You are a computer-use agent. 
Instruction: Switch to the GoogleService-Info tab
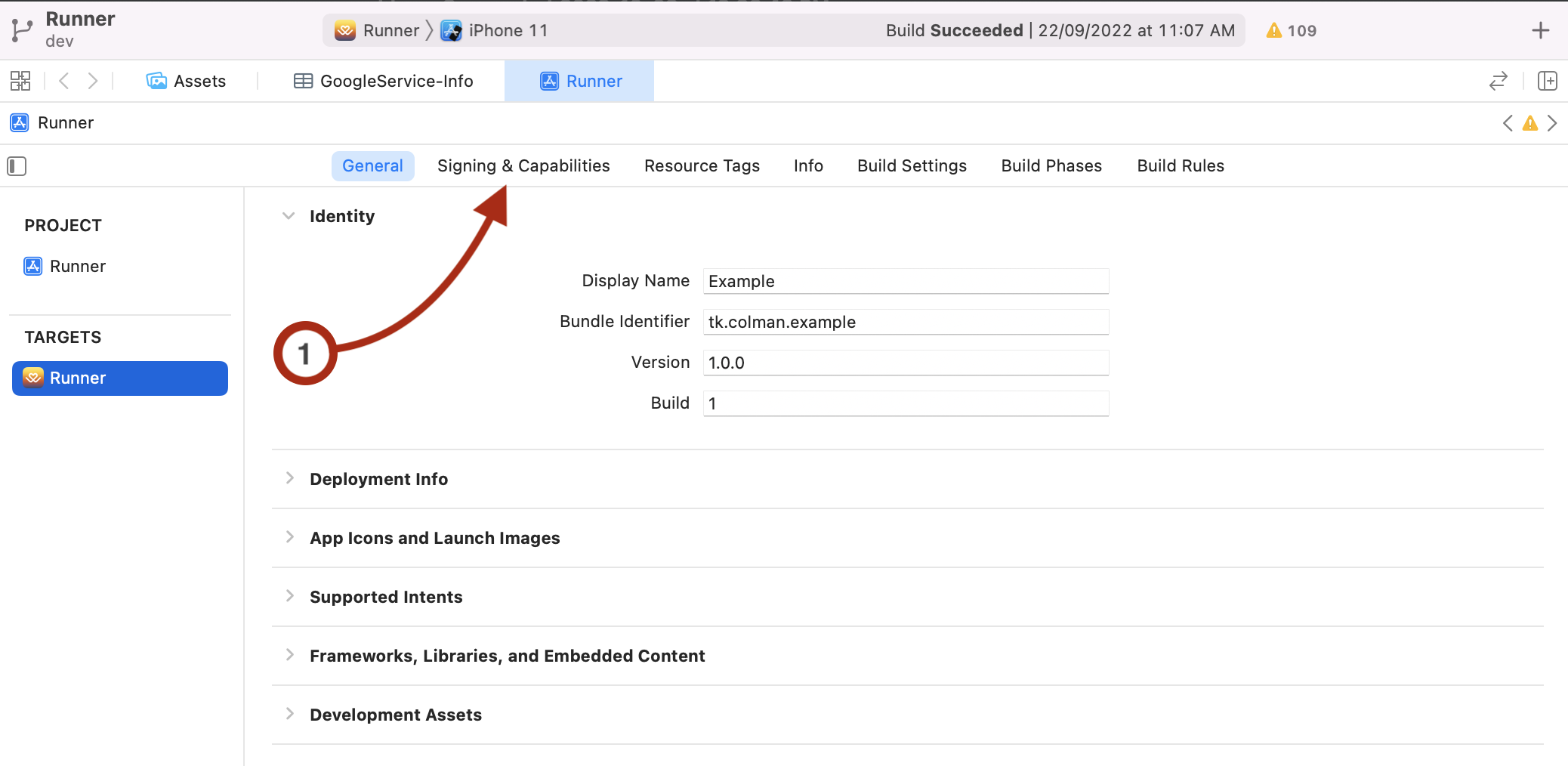384,81
